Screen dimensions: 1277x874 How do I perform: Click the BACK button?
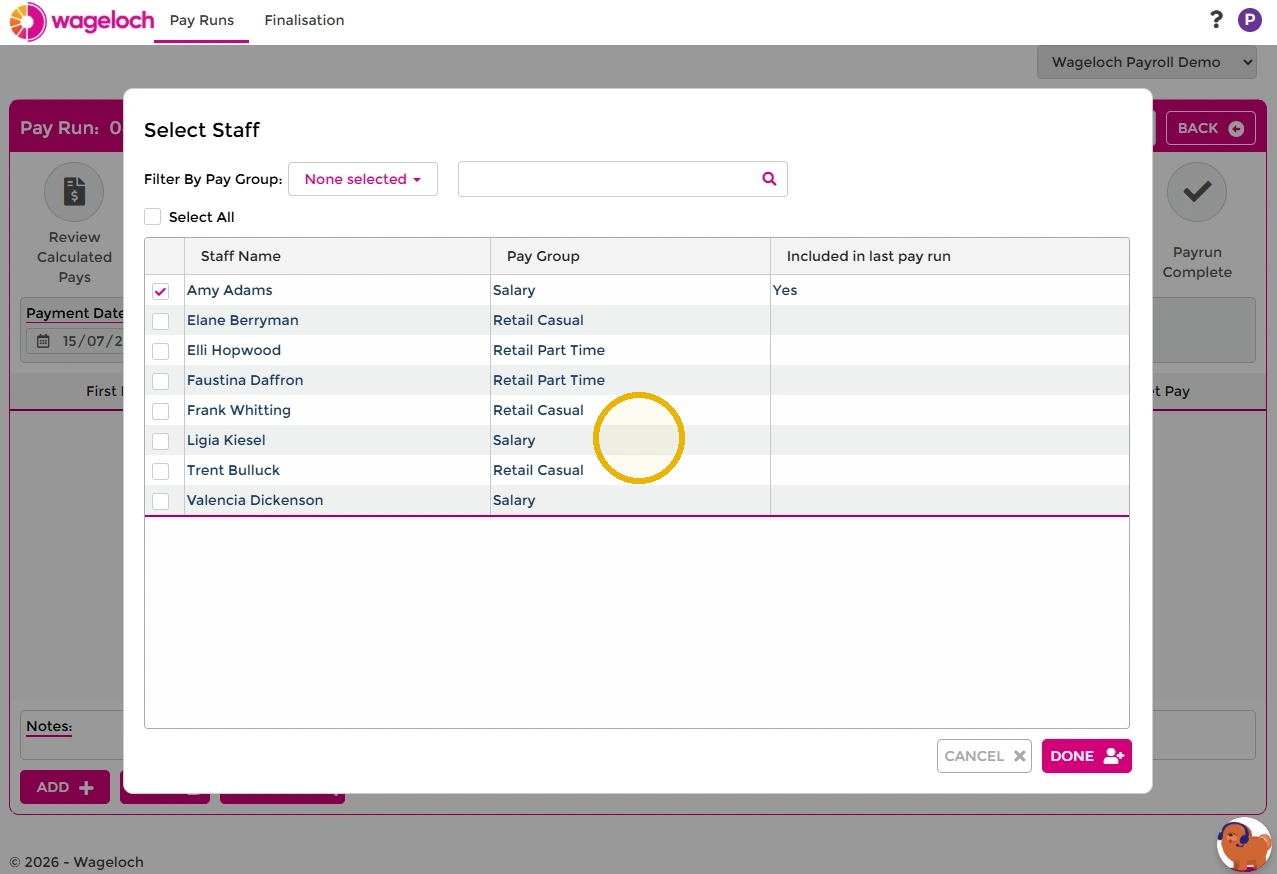[x=1211, y=128]
